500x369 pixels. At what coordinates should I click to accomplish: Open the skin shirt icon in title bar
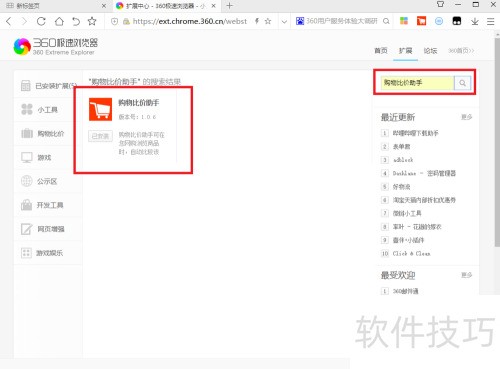(440, 4)
